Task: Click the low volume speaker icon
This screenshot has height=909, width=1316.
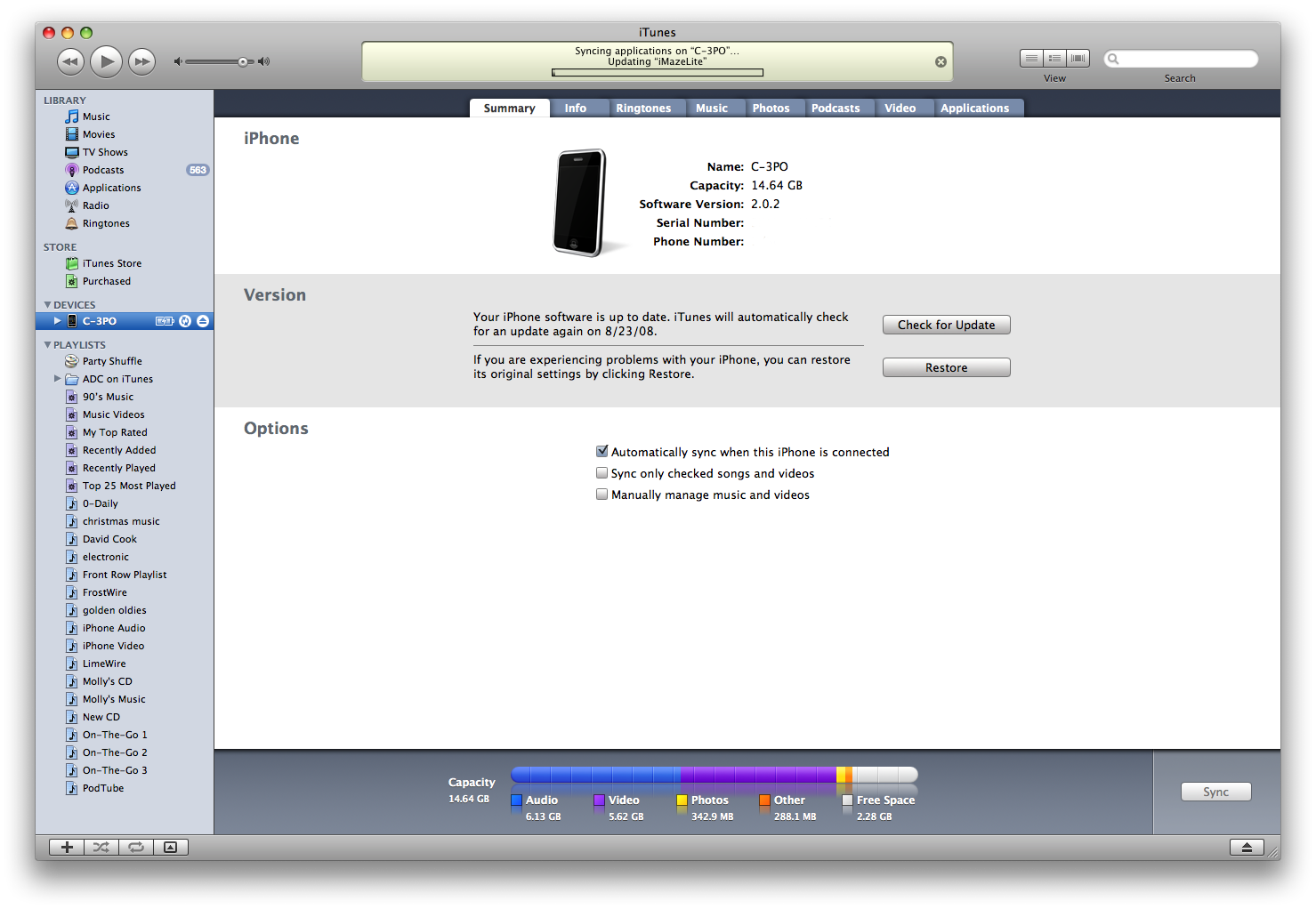Action: [178, 61]
